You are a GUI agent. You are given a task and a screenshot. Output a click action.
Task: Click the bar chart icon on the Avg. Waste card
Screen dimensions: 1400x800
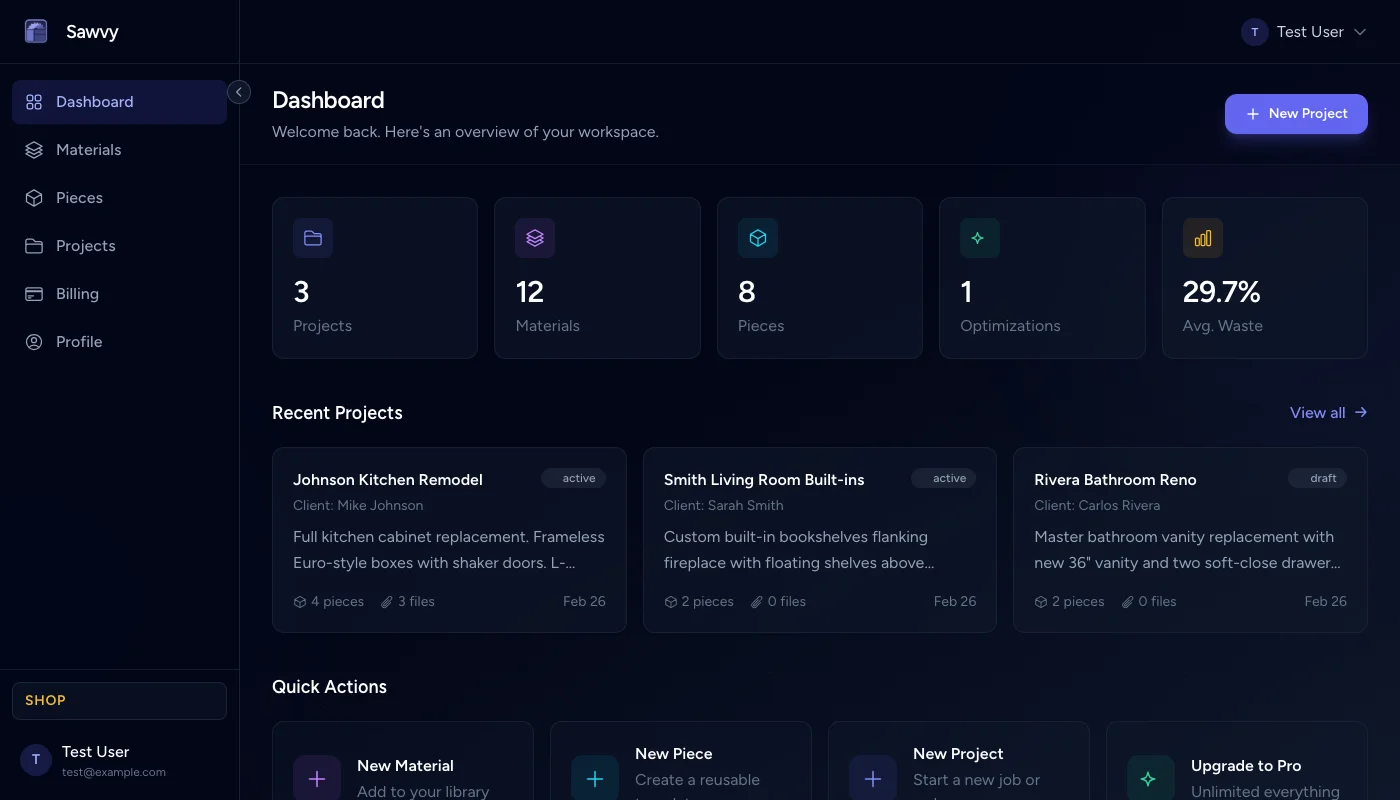pyautogui.click(x=1202, y=238)
